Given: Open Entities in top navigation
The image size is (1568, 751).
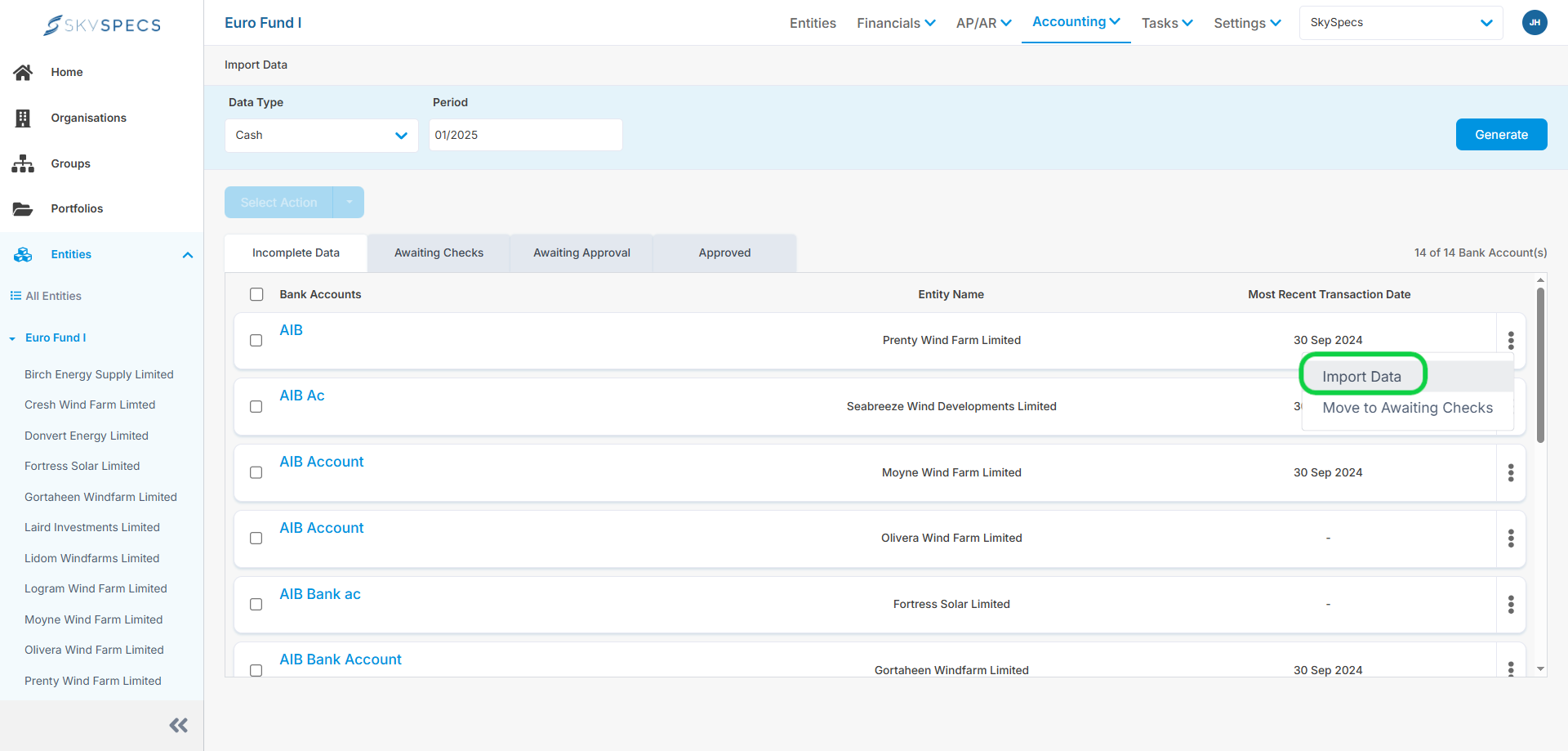Looking at the screenshot, I should point(813,23).
